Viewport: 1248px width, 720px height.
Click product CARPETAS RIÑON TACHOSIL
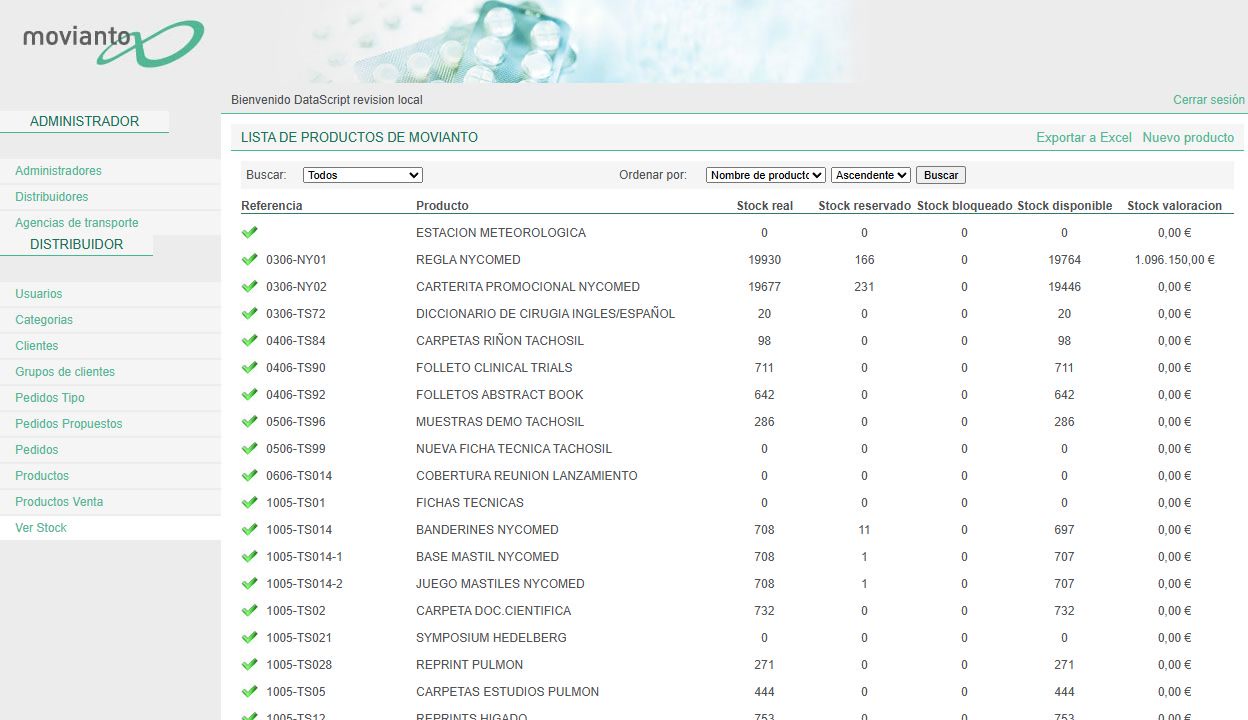click(x=500, y=341)
